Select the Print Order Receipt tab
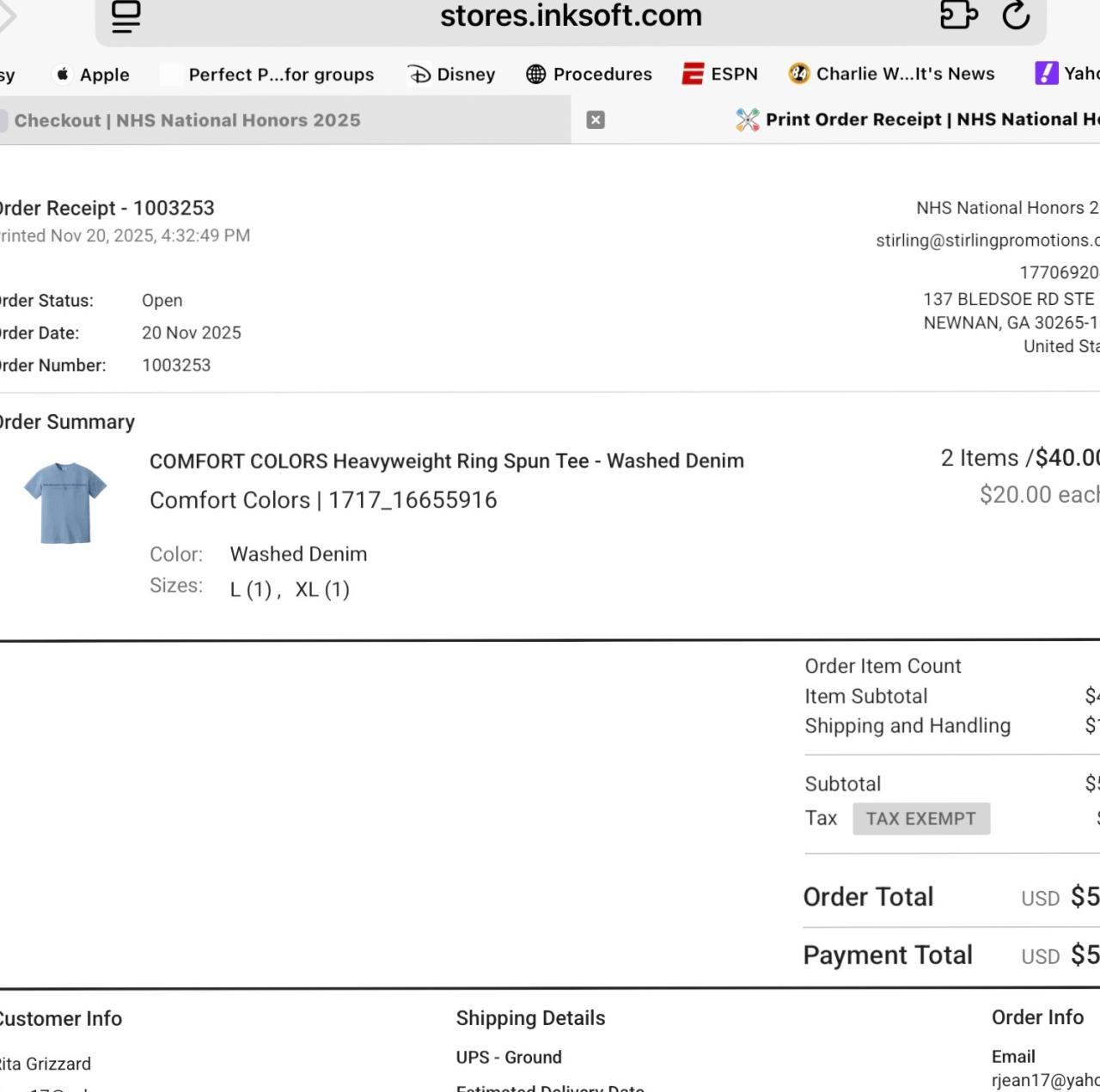Screen dimensions: 1100x1092 pos(917,120)
